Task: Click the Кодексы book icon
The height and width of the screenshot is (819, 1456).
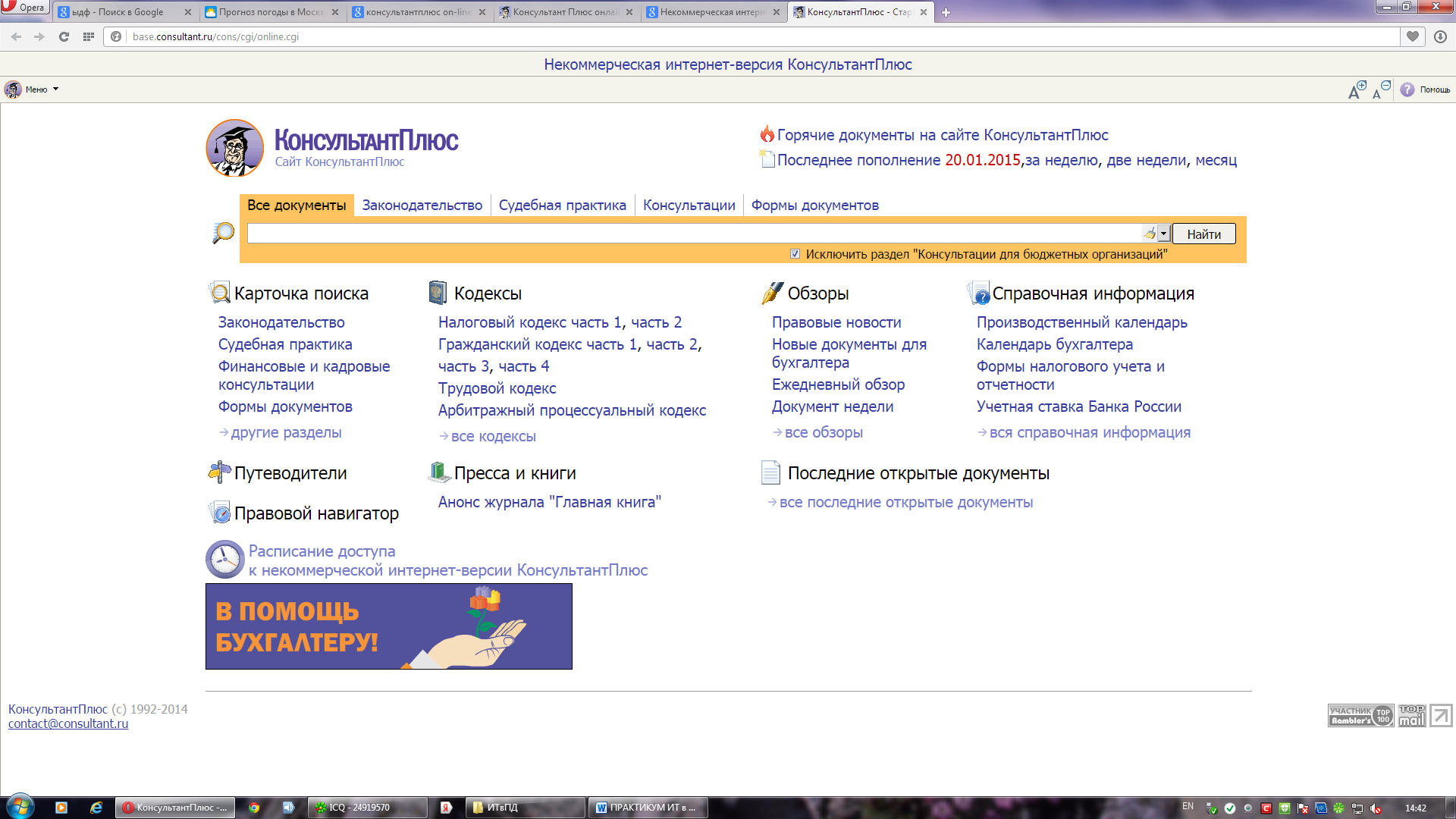Action: pyautogui.click(x=438, y=293)
